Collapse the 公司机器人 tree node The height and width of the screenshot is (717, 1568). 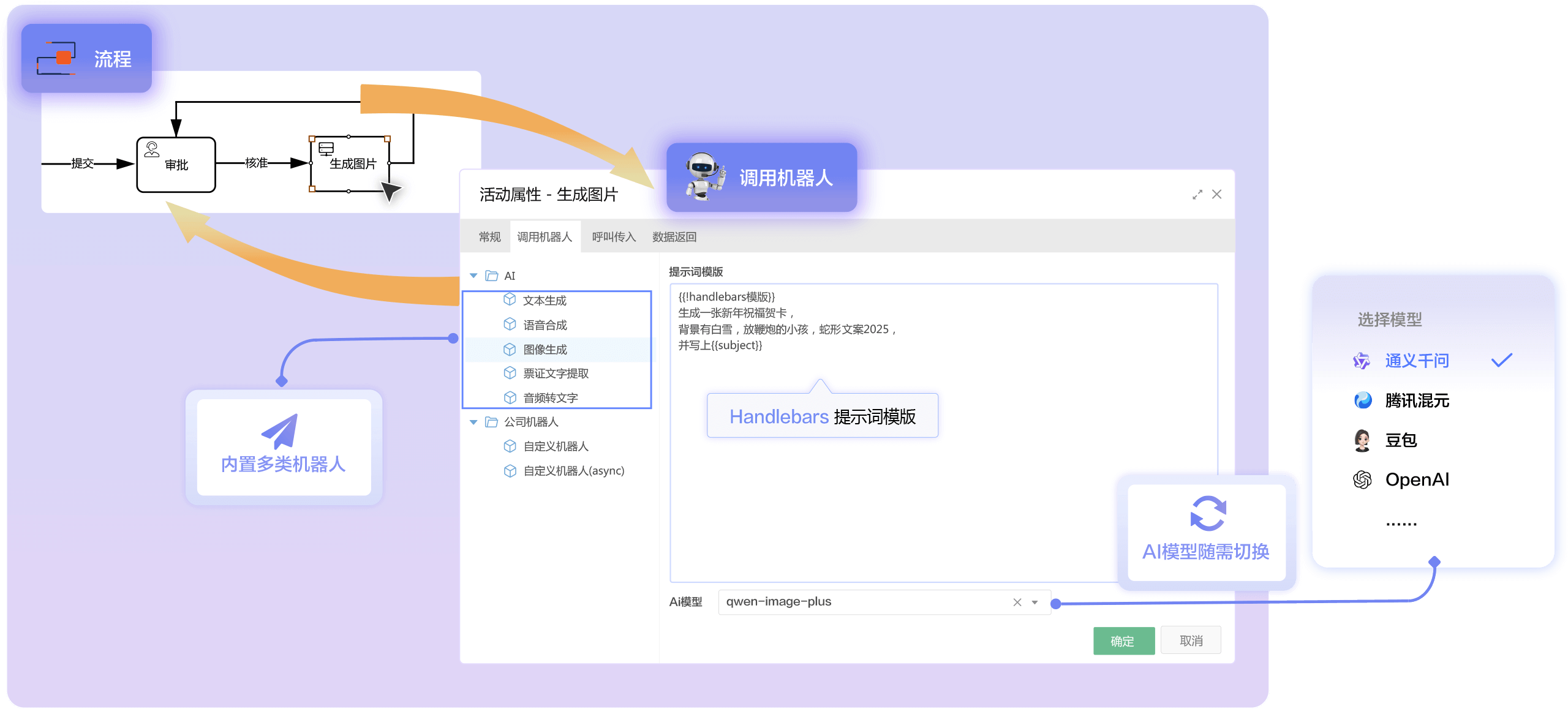(x=473, y=422)
